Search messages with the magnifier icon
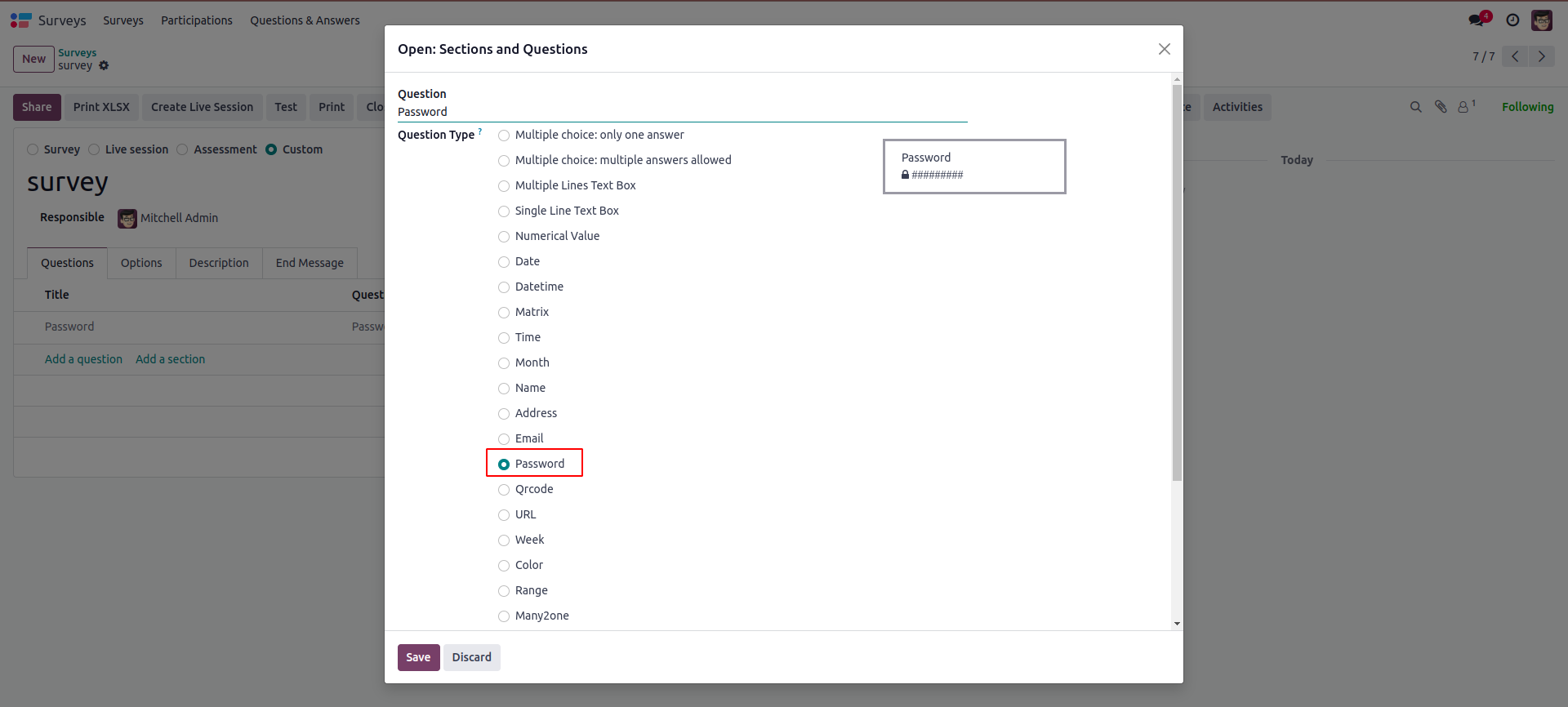The width and height of the screenshot is (1568, 707). tap(1416, 107)
